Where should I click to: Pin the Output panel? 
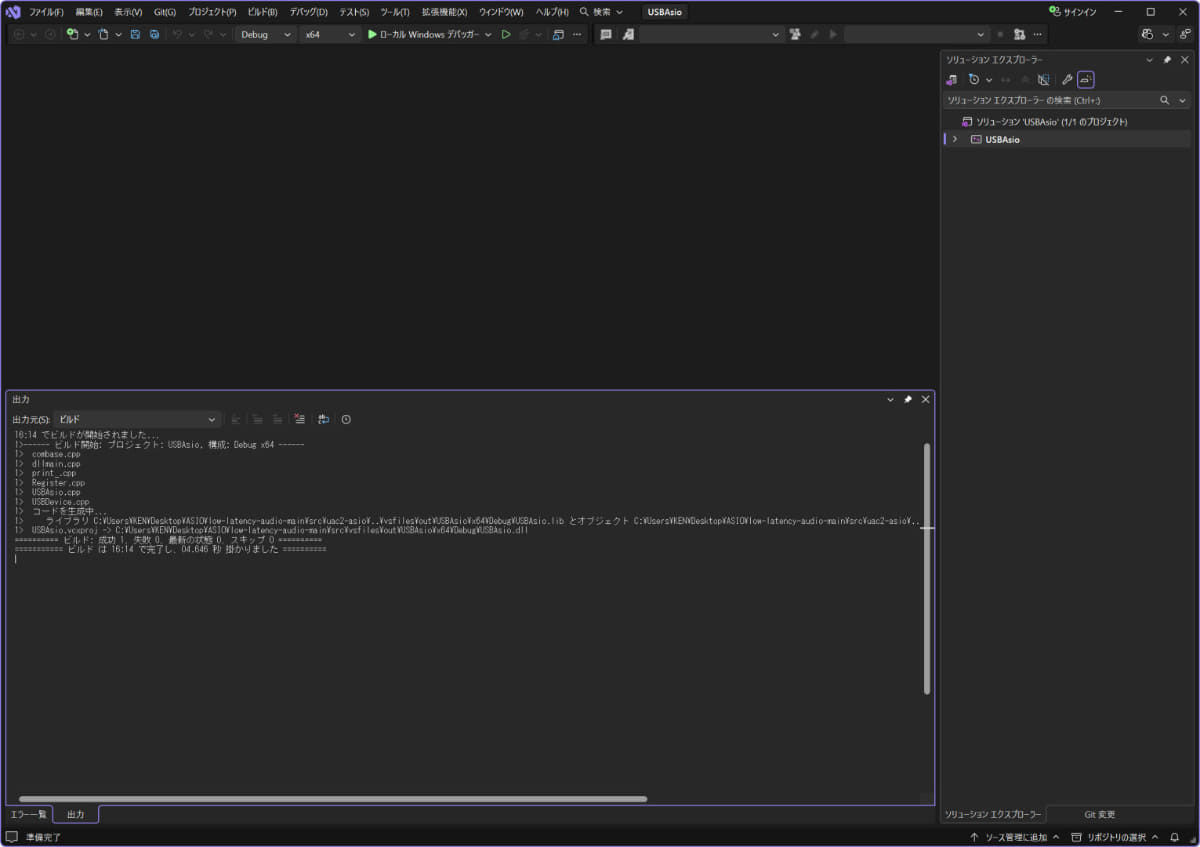click(908, 399)
